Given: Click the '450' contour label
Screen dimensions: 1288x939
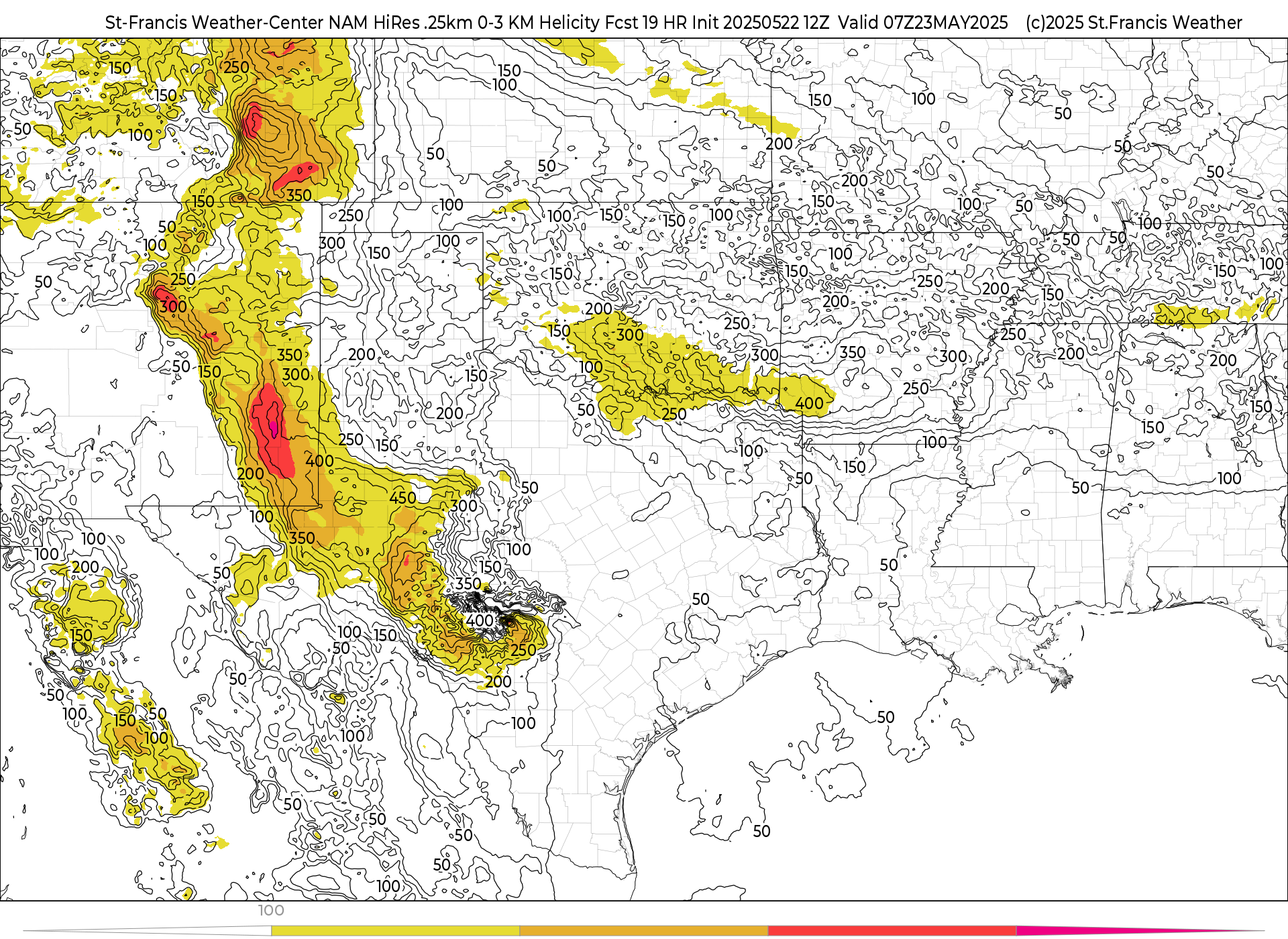Looking at the screenshot, I should tap(402, 498).
